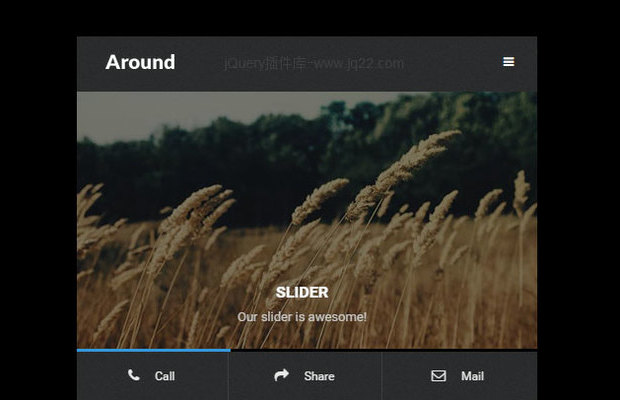
Task: Click the jQuery watermark text in header
Action: click(314, 63)
